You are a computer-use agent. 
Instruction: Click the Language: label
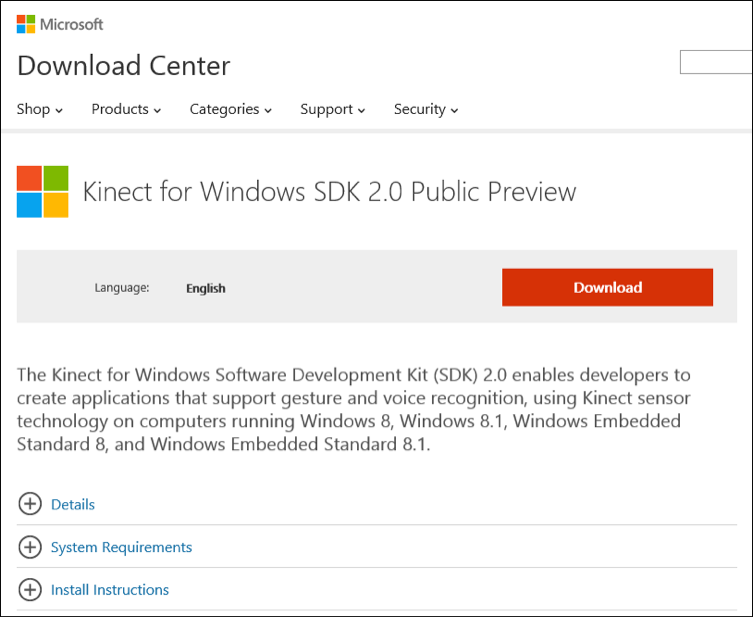pos(122,288)
